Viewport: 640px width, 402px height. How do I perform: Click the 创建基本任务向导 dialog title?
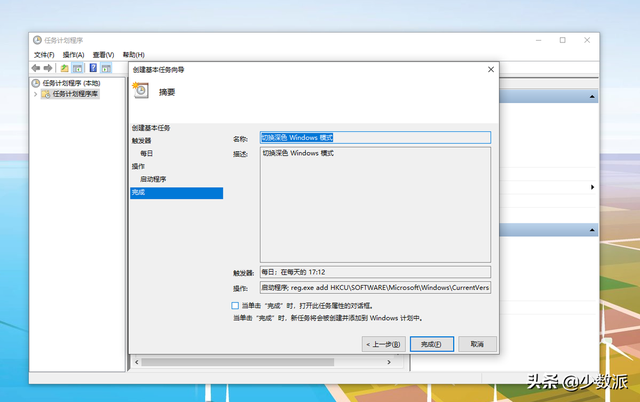(x=158, y=70)
